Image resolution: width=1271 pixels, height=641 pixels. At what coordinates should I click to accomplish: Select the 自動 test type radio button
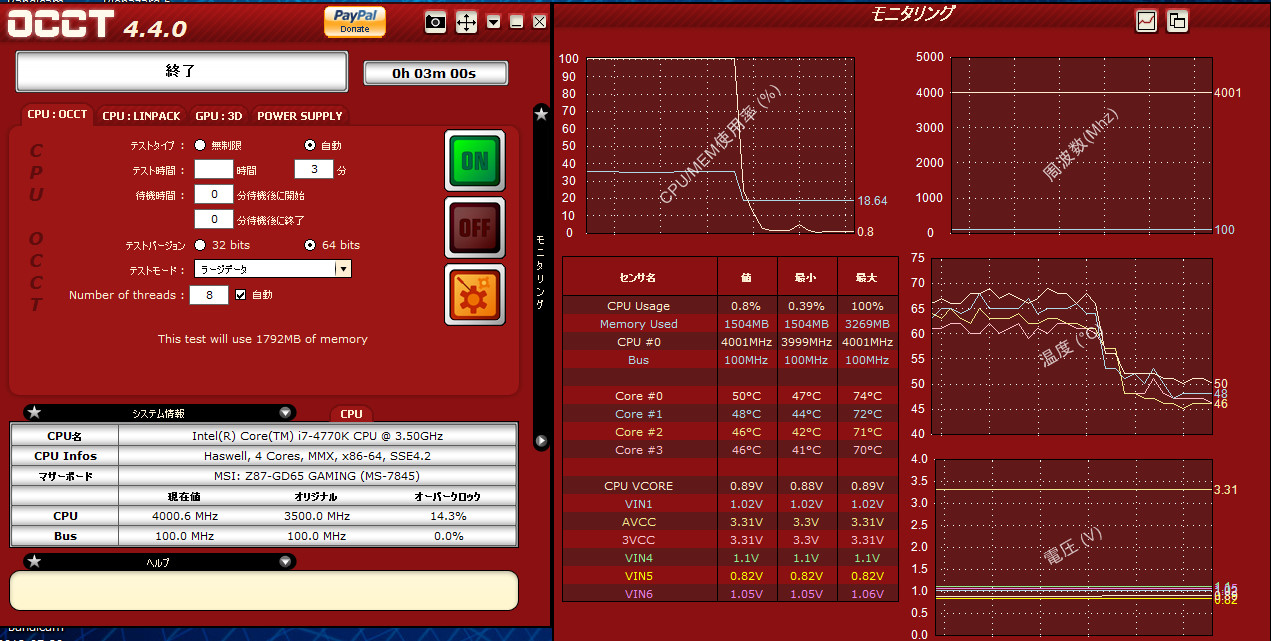click(310, 145)
